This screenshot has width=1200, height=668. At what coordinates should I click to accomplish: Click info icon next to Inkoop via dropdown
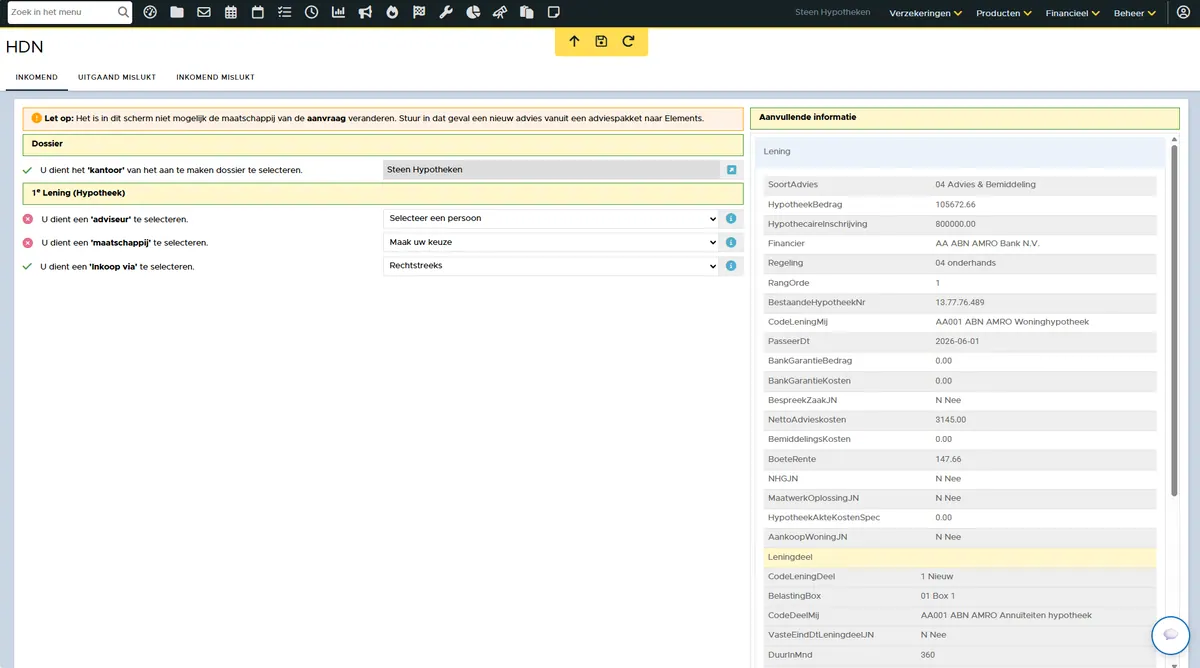pos(731,266)
